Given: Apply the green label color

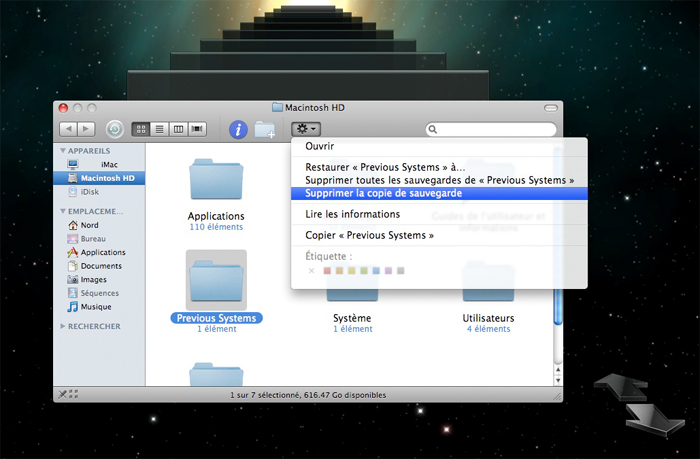Looking at the screenshot, I should [x=364, y=271].
